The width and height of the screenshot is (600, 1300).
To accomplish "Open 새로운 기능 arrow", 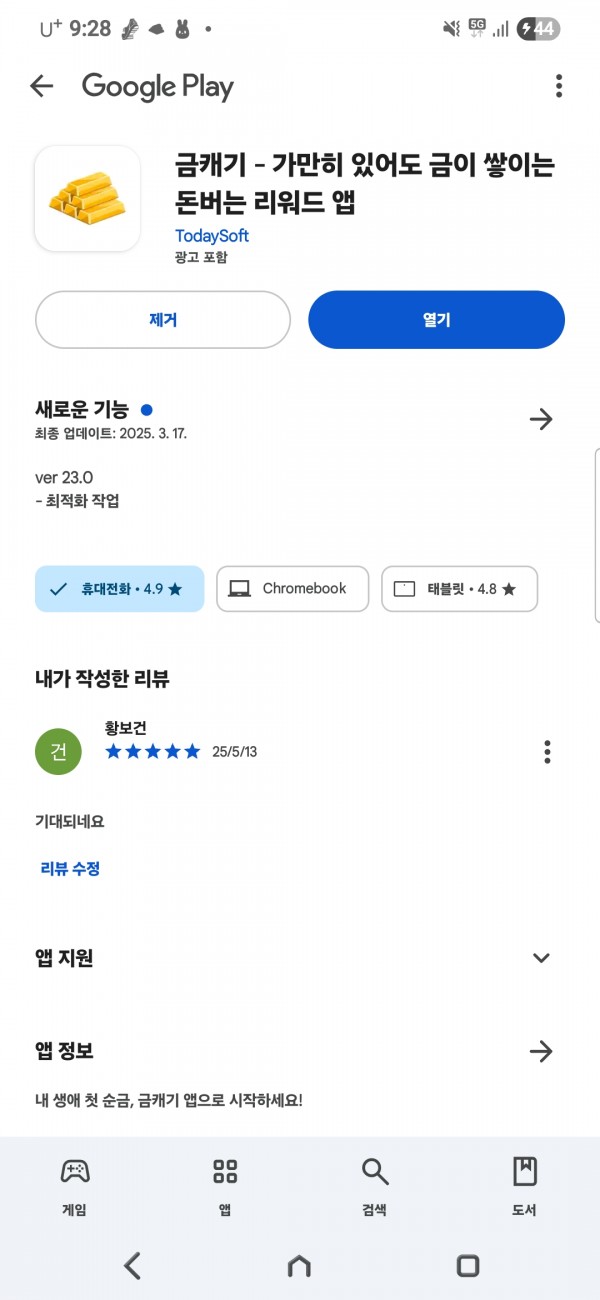I will click(x=541, y=419).
